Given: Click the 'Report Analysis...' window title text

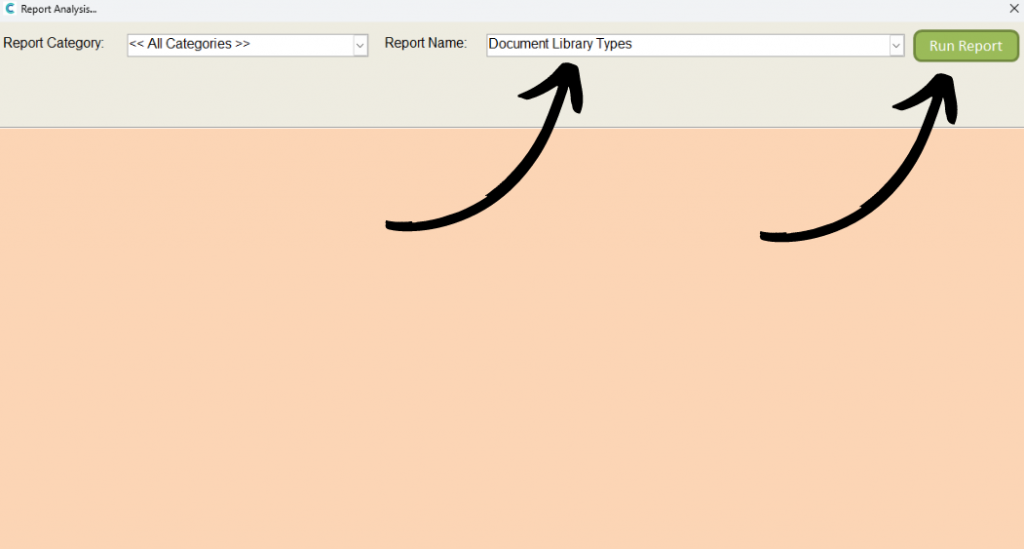Looking at the screenshot, I should (x=58, y=9).
